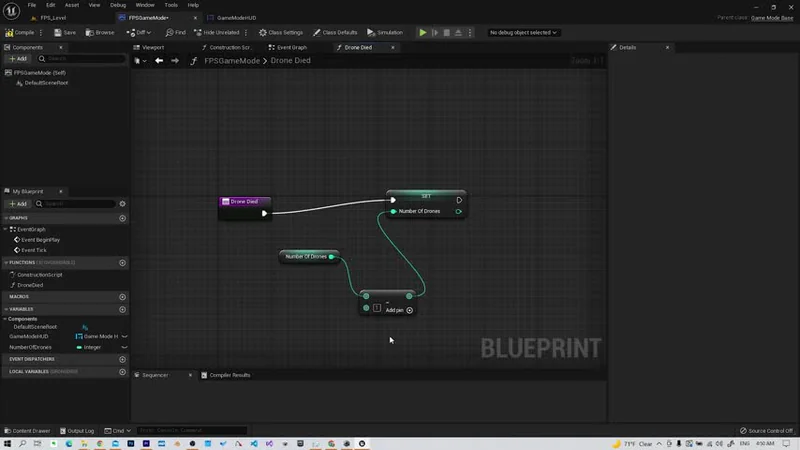The height and width of the screenshot is (450, 800).
Task: Select Event BeginPlay in graphs list
Action: 40,240
